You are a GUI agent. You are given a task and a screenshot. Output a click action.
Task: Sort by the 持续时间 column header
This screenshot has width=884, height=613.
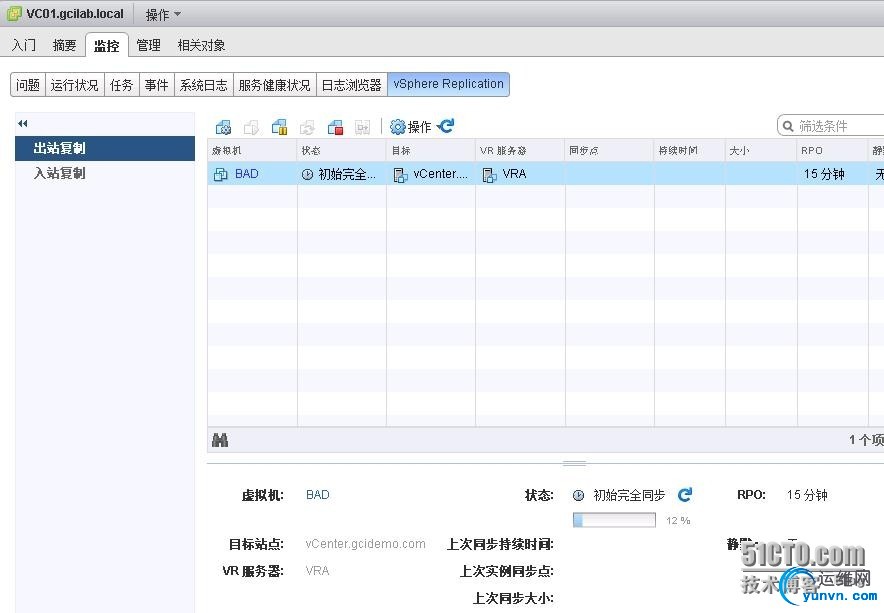click(690, 151)
